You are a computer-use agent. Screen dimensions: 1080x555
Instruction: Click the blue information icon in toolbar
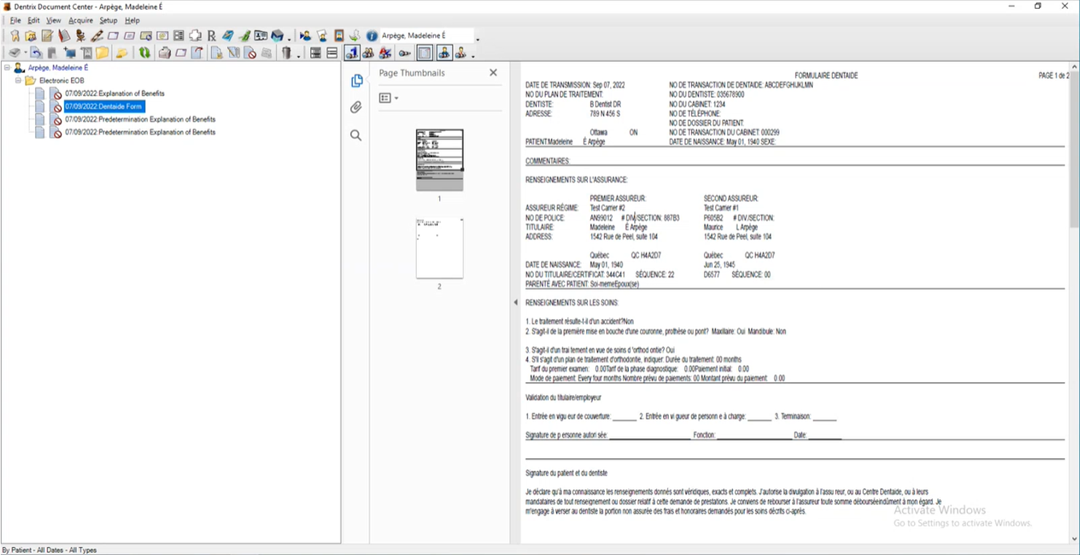(371, 36)
